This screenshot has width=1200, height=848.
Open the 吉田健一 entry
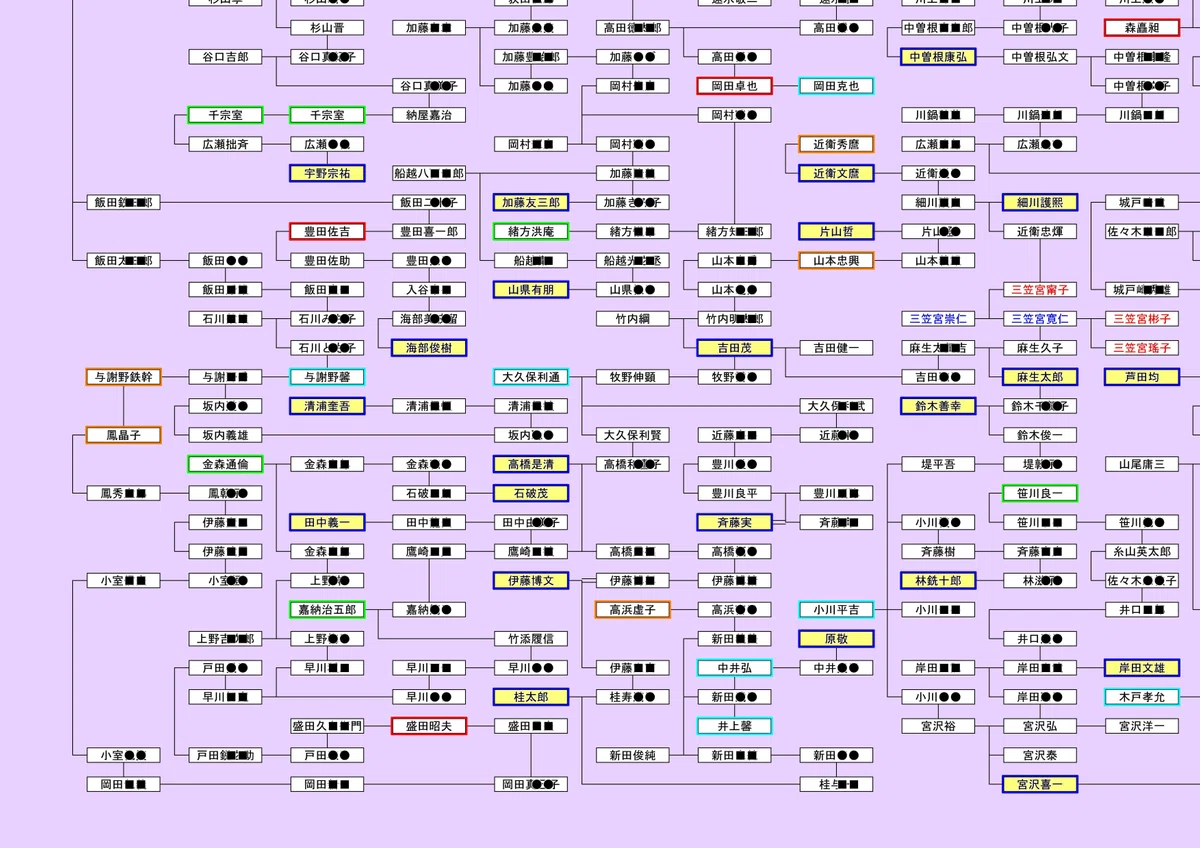[x=836, y=348]
